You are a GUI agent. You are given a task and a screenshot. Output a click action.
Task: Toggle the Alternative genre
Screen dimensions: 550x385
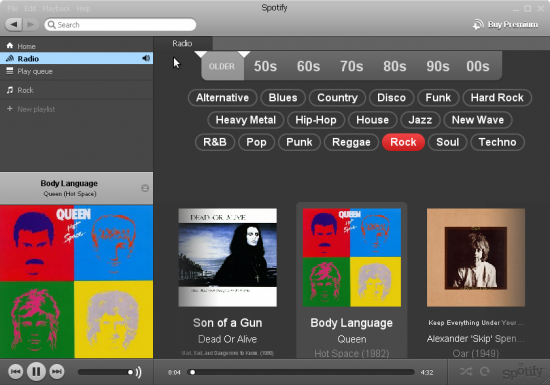(x=222, y=97)
